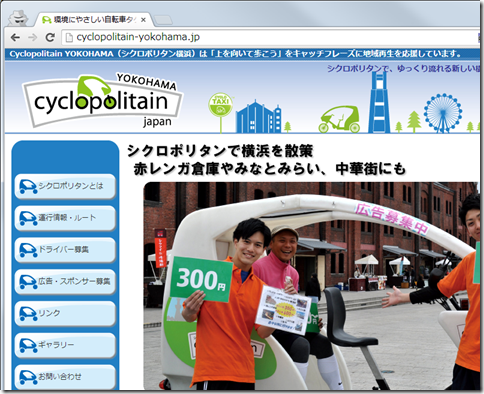The width and height of the screenshot is (484, 394).
Task: Click the car icon beside 広告・スポンサー募集
Action: click(28, 282)
